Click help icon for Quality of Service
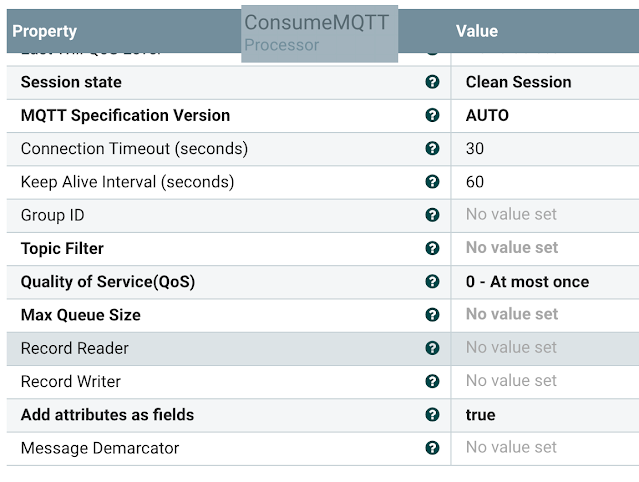639x482 pixels. point(432,282)
